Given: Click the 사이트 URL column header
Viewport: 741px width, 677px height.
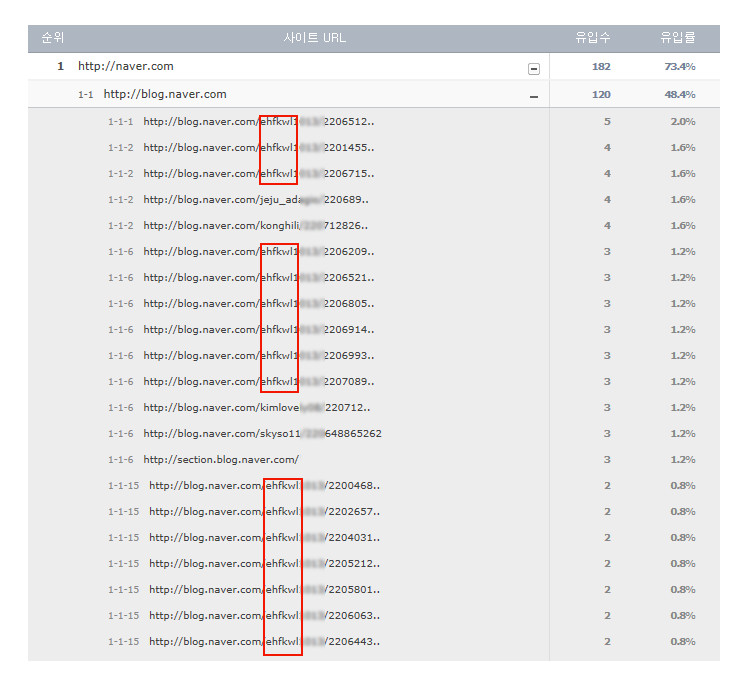Looking at the screenshot, I should click(315, 38).
